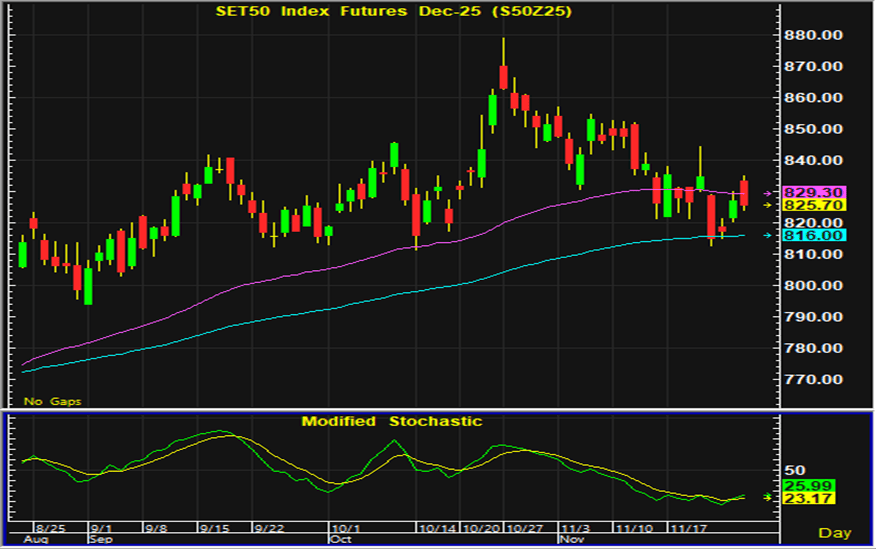Click the 800.00 price axis label
The image size is (876, 549).
812,286
